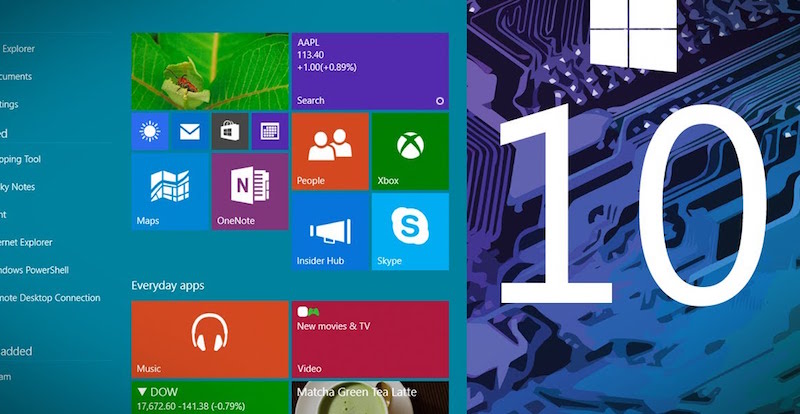Open the DOW finance tile
Viewport: 800px width, 414px height.
click(x=210, y=398)
